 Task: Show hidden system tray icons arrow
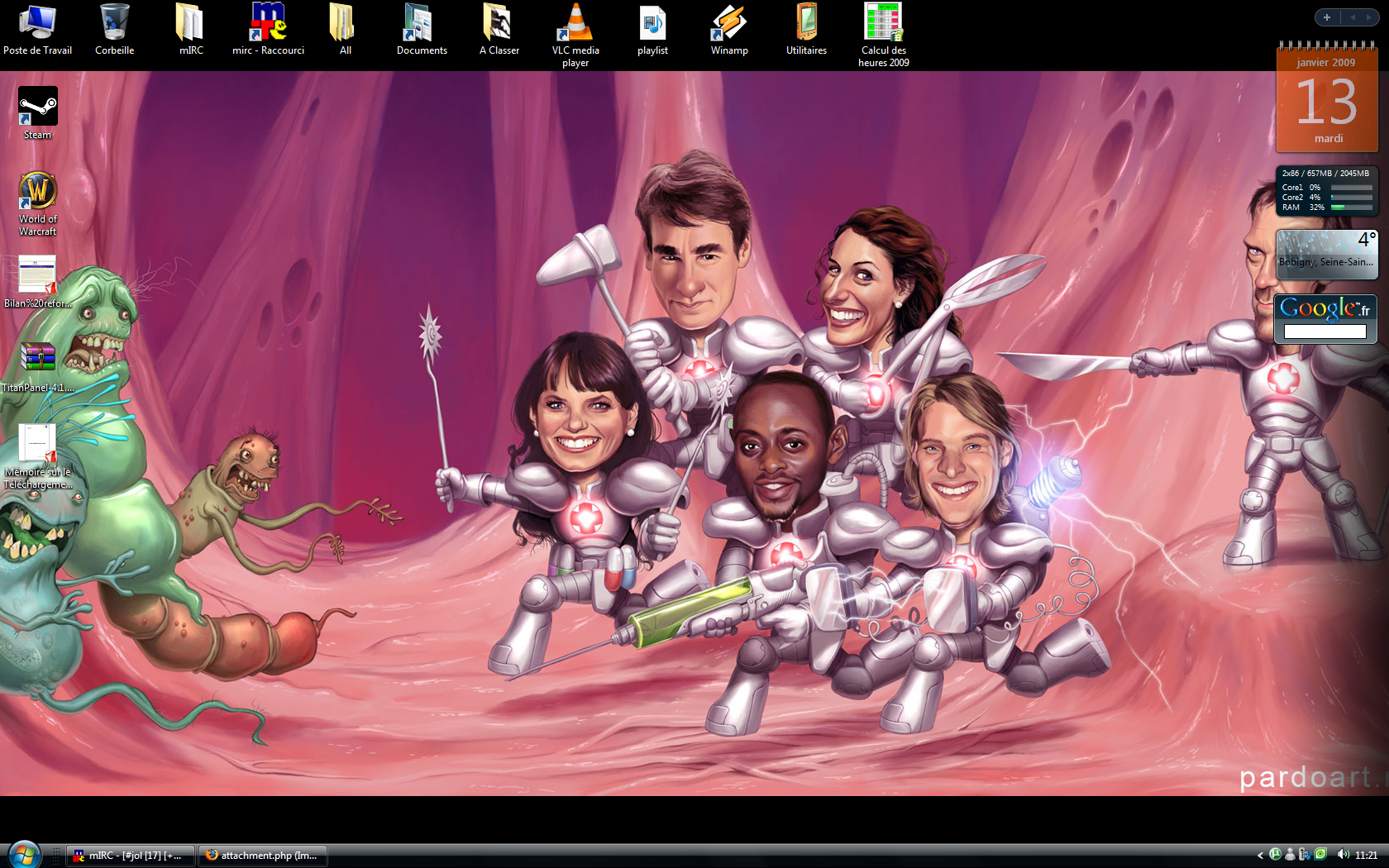click(x=1260, y=856)
